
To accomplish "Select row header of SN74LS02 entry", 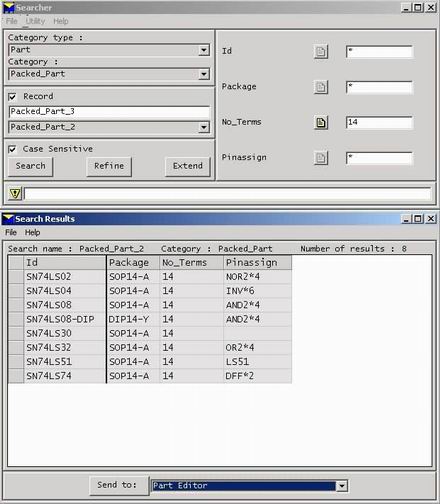I will [x=16, y=277].
